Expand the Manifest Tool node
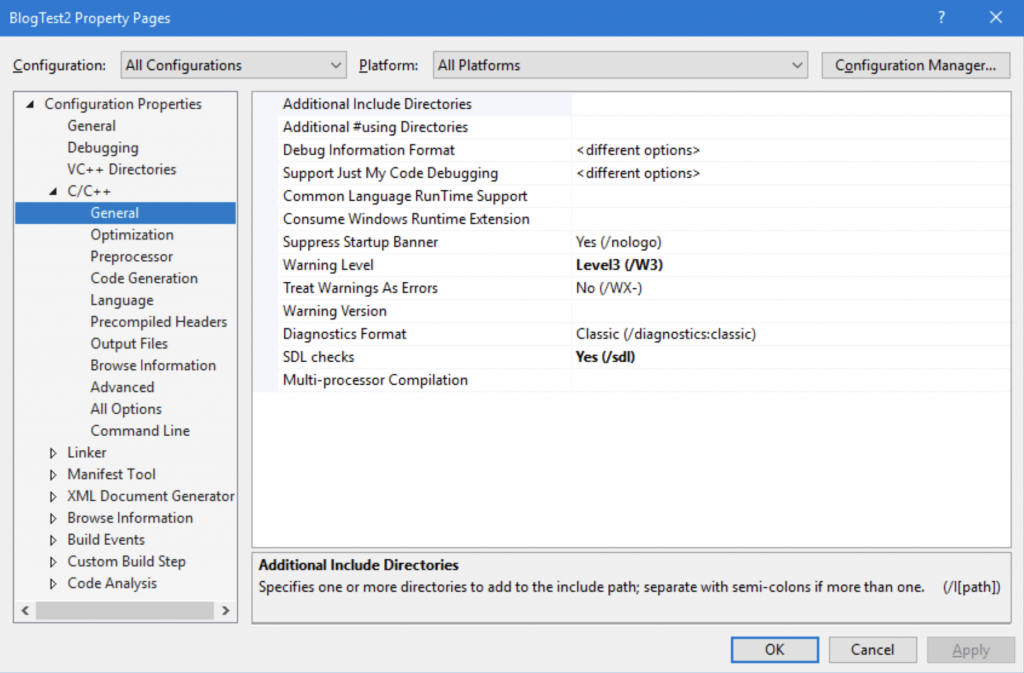This screenshot has height=673, width=1024. (x=53, y=474)
